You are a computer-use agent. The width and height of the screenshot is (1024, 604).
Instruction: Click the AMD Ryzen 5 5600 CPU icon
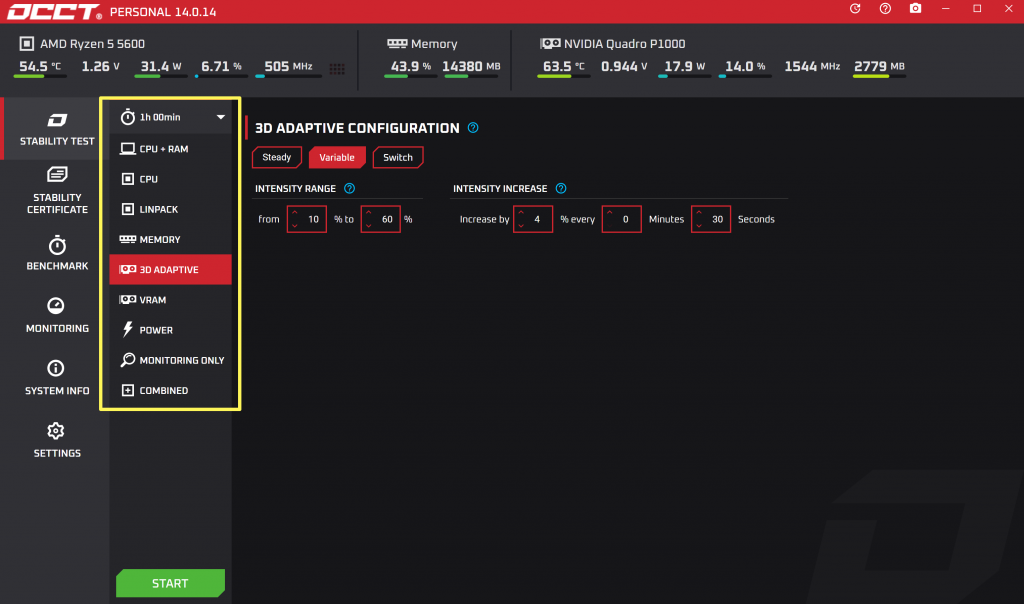point(27,44)
